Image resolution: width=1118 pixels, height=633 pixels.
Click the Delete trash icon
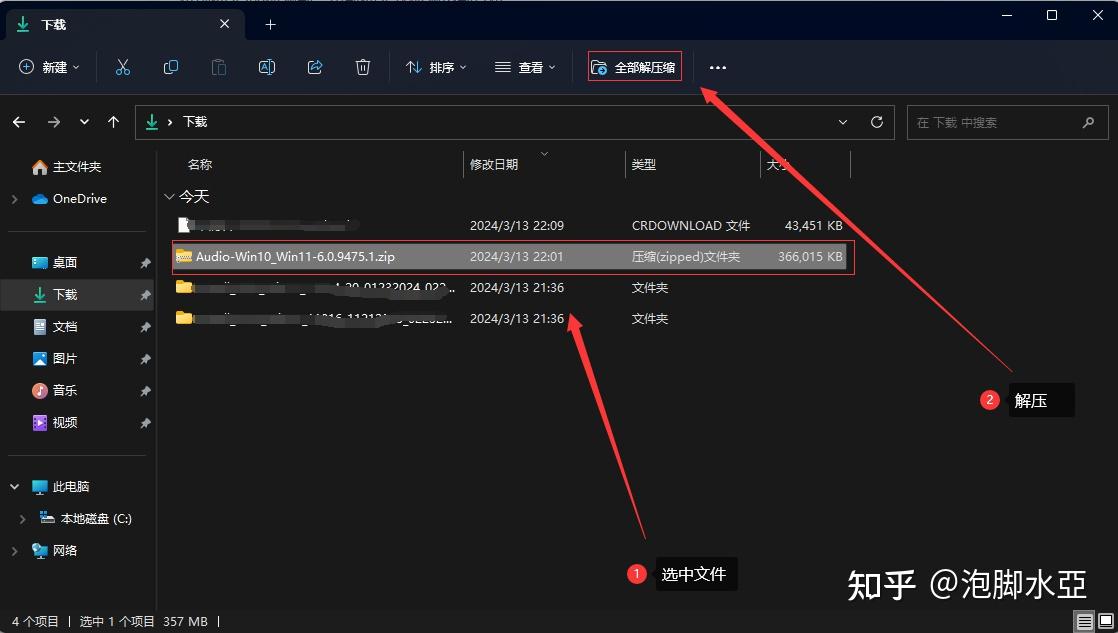tap(363, 67)
